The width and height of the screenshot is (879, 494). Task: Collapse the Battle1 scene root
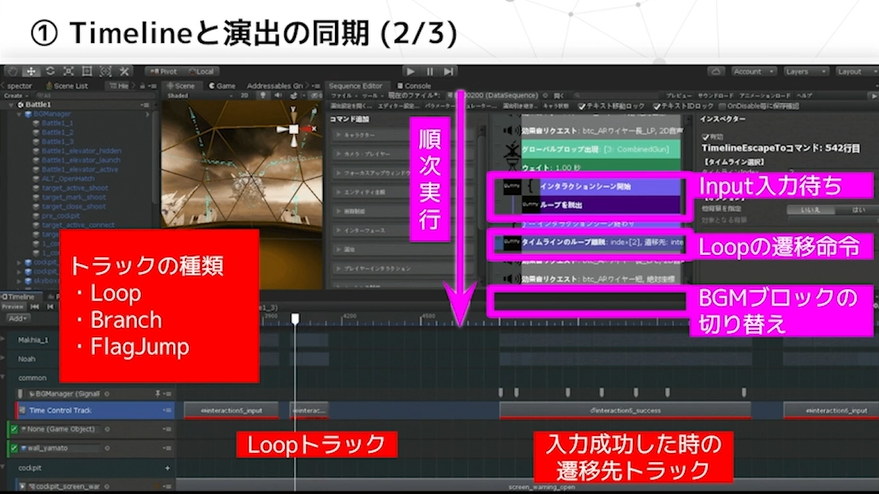click(x=12, y=105)
